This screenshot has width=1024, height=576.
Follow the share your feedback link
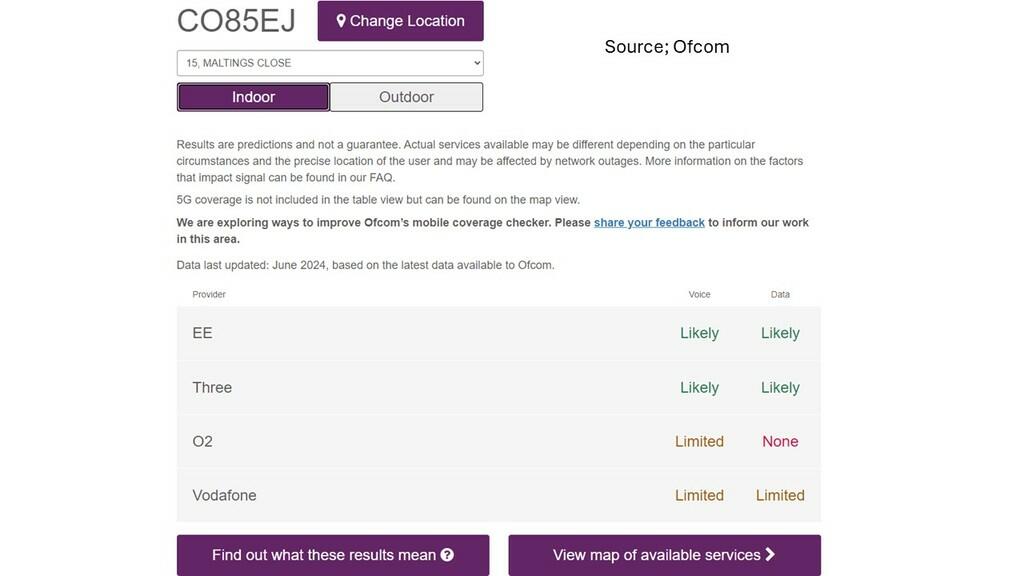[x=649, y=222]
